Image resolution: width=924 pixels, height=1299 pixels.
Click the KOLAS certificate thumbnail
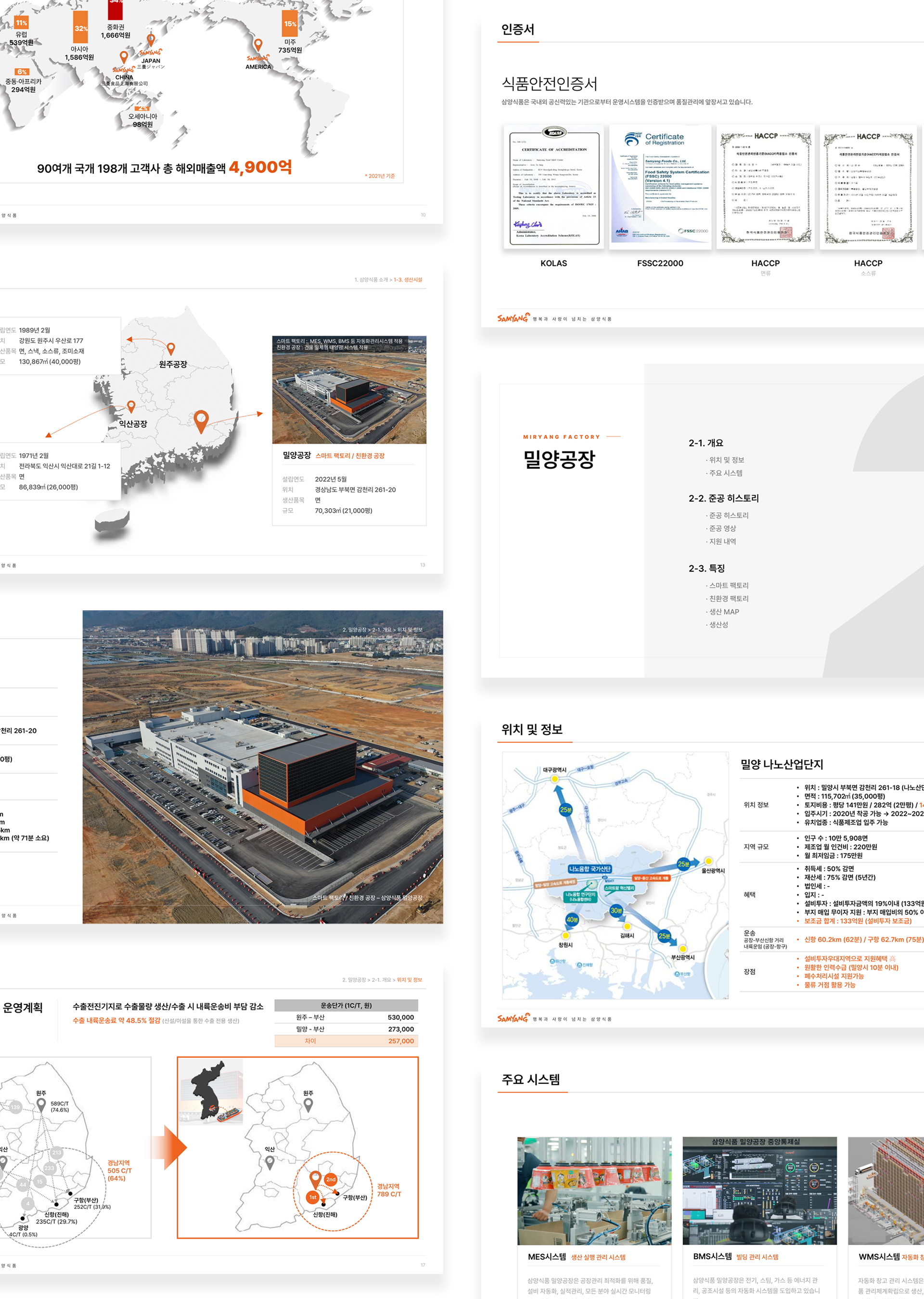(x=553, y=187)
